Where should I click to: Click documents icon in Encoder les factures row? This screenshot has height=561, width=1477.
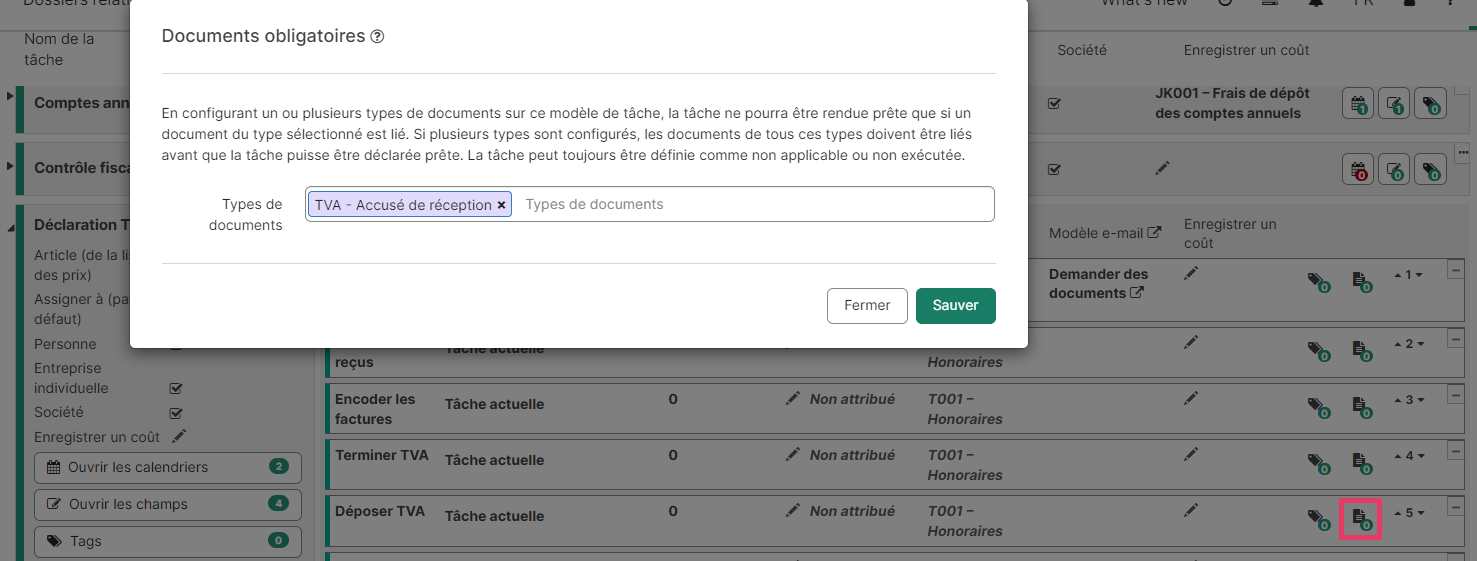click(x=1360, y=406)
